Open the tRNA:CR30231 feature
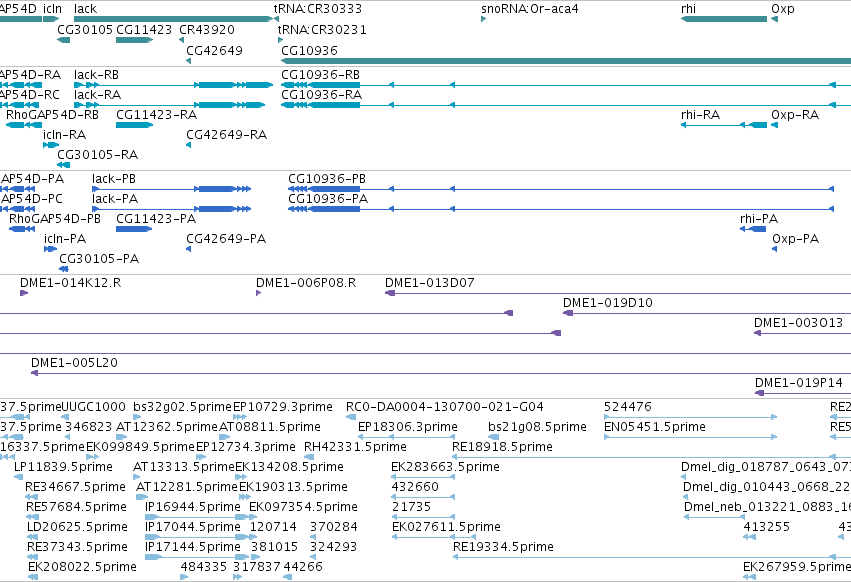The image size is (851, 582). (280, 40)
